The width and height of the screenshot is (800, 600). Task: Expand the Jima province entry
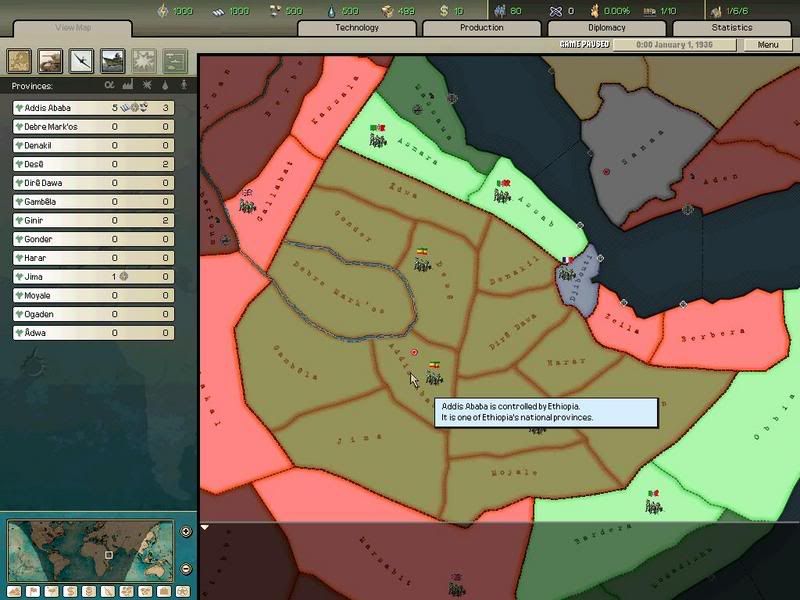click(x=20, y=276)
